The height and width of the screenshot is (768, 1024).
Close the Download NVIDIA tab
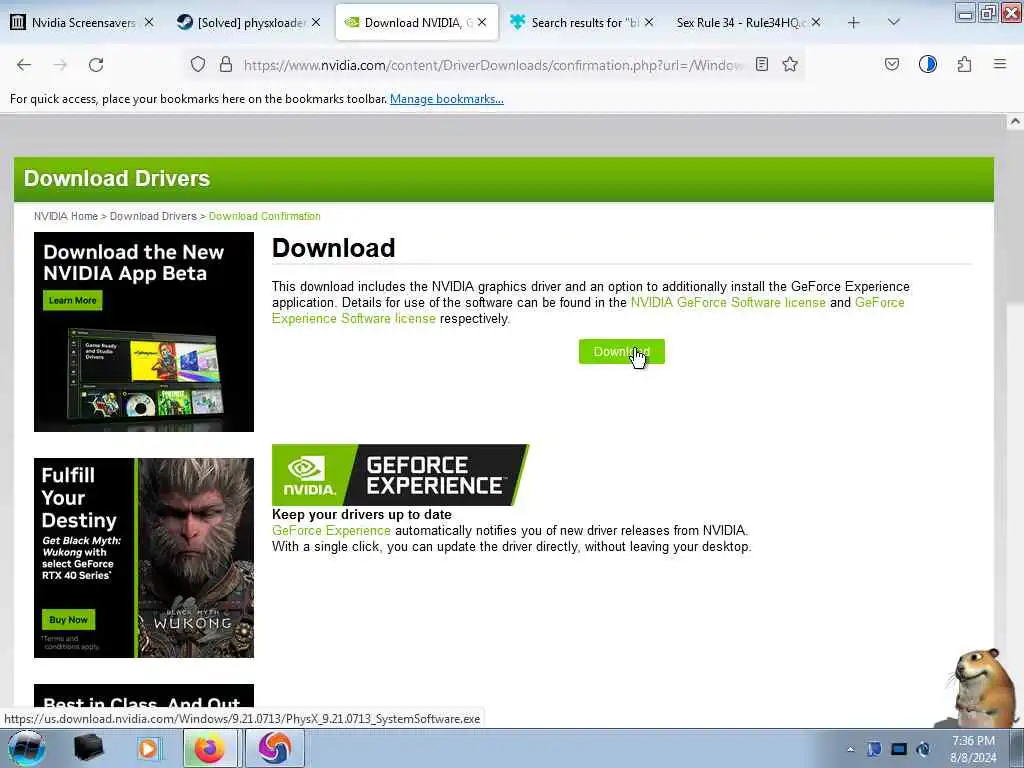point(482,22)
